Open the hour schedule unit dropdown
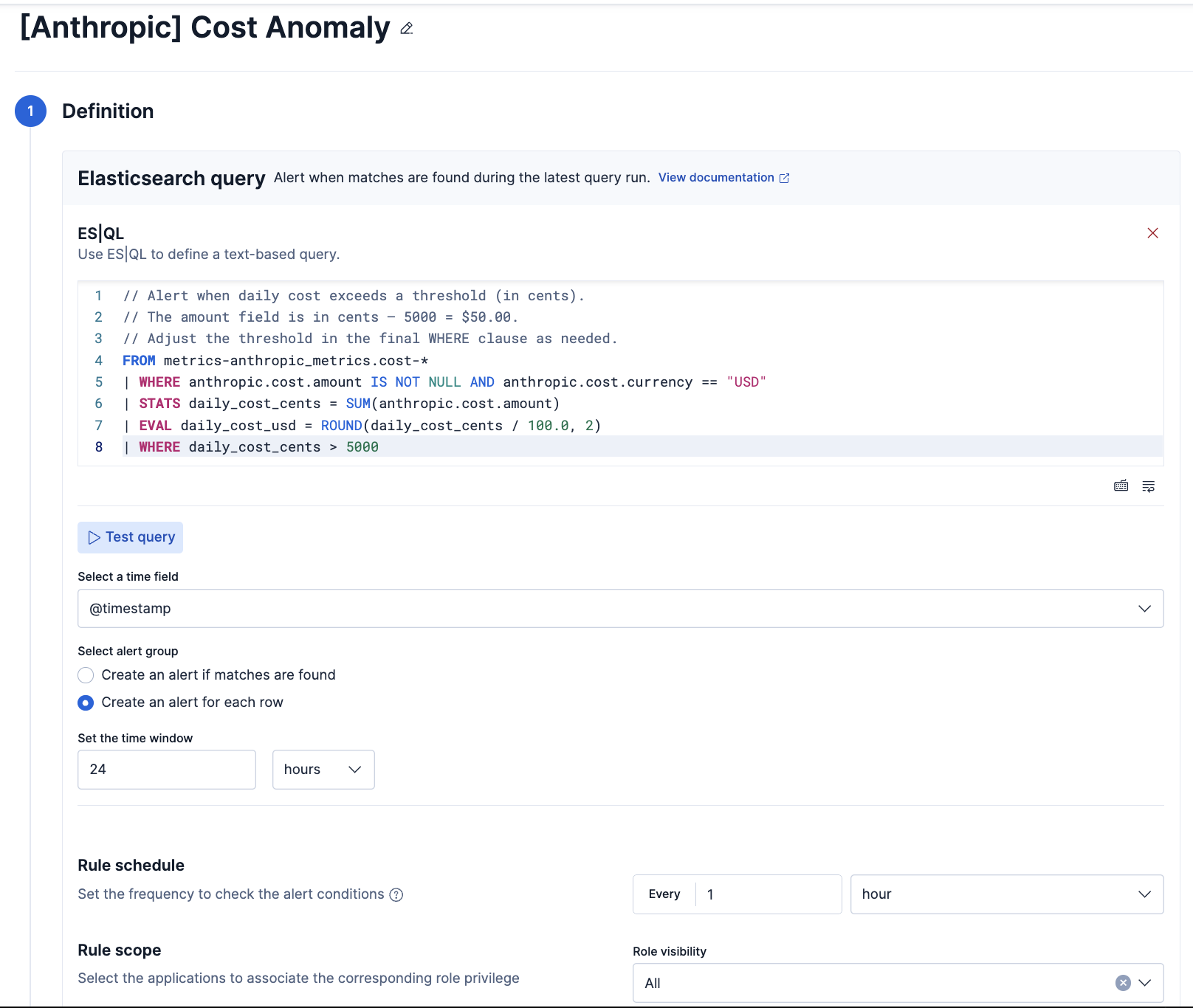This screenshot has height=1008, width=1193. click(x=1007, y=894)
